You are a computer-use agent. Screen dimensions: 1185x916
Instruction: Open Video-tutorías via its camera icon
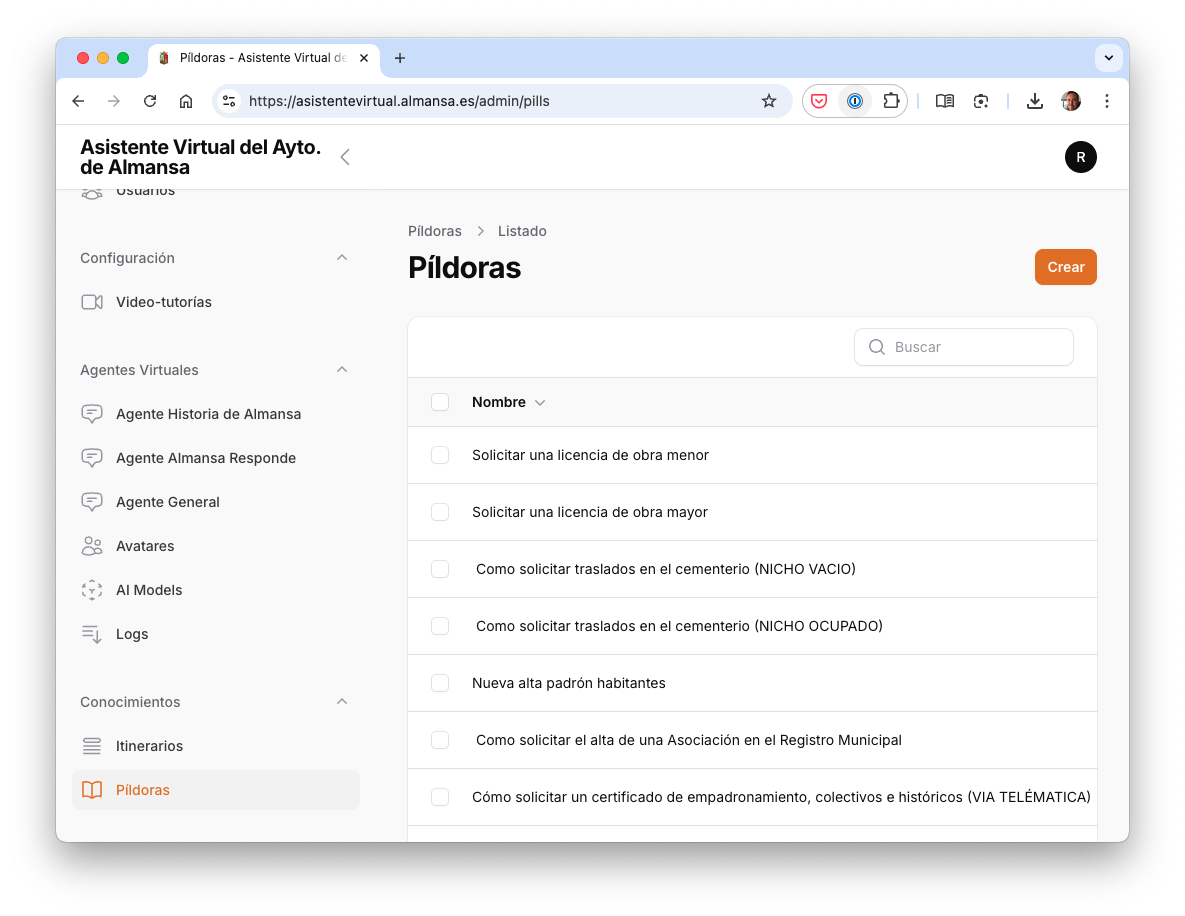pos(91,301)
